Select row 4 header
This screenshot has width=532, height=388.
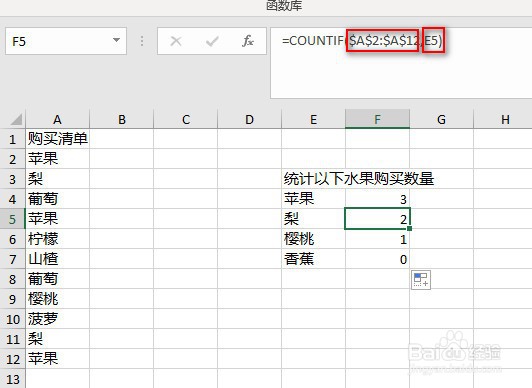[13, 199]
